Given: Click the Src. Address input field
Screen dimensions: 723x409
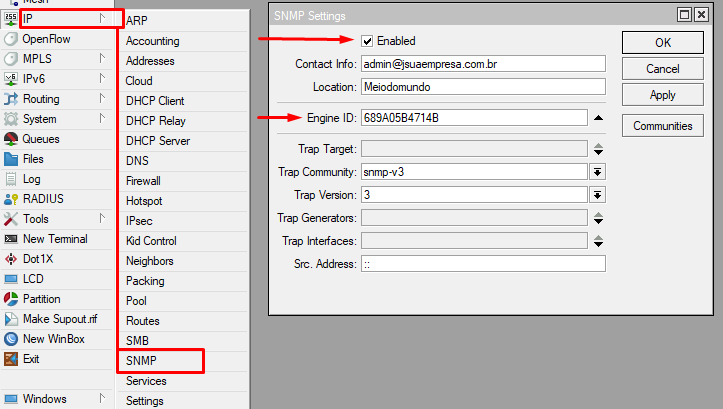Looking at the screenshot, I should point(483,264).
